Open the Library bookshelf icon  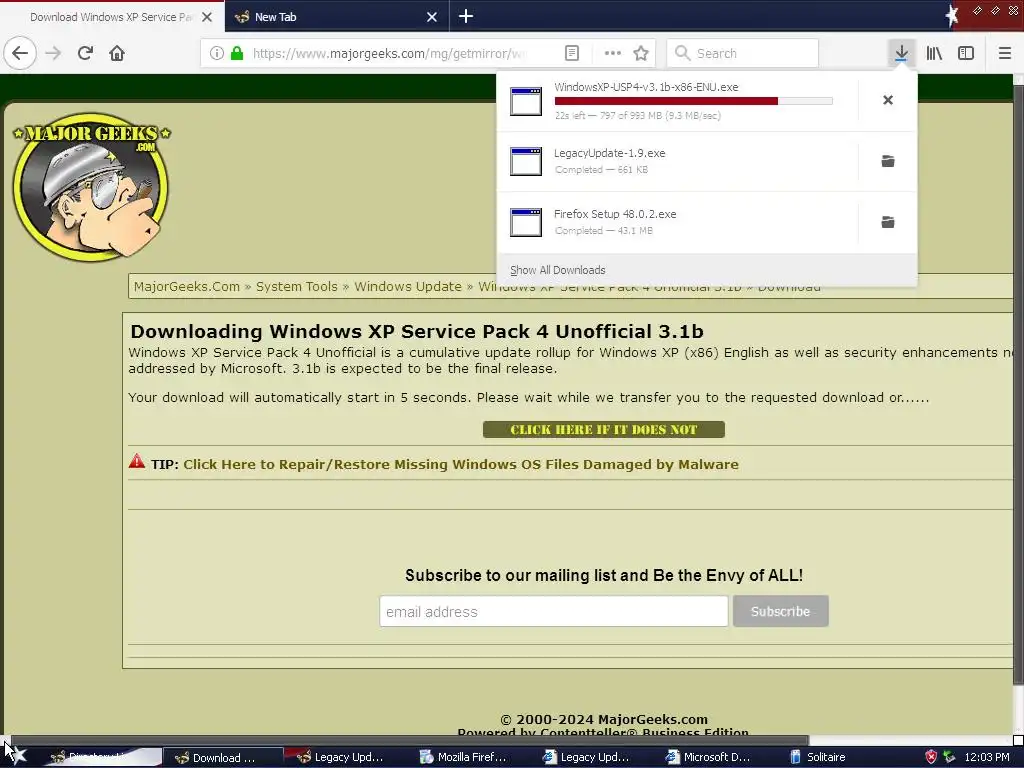(934, 53)
